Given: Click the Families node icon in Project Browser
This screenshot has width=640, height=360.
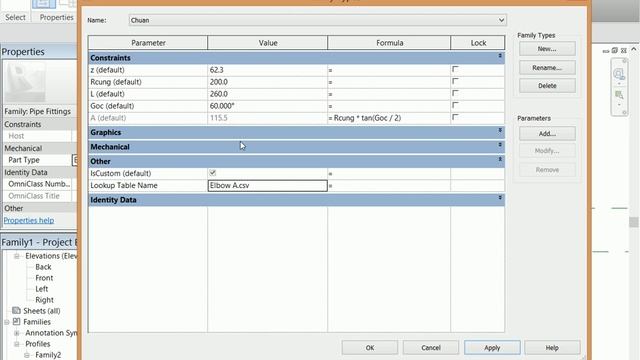Looking at the screenshot, I should coord(16,322).
